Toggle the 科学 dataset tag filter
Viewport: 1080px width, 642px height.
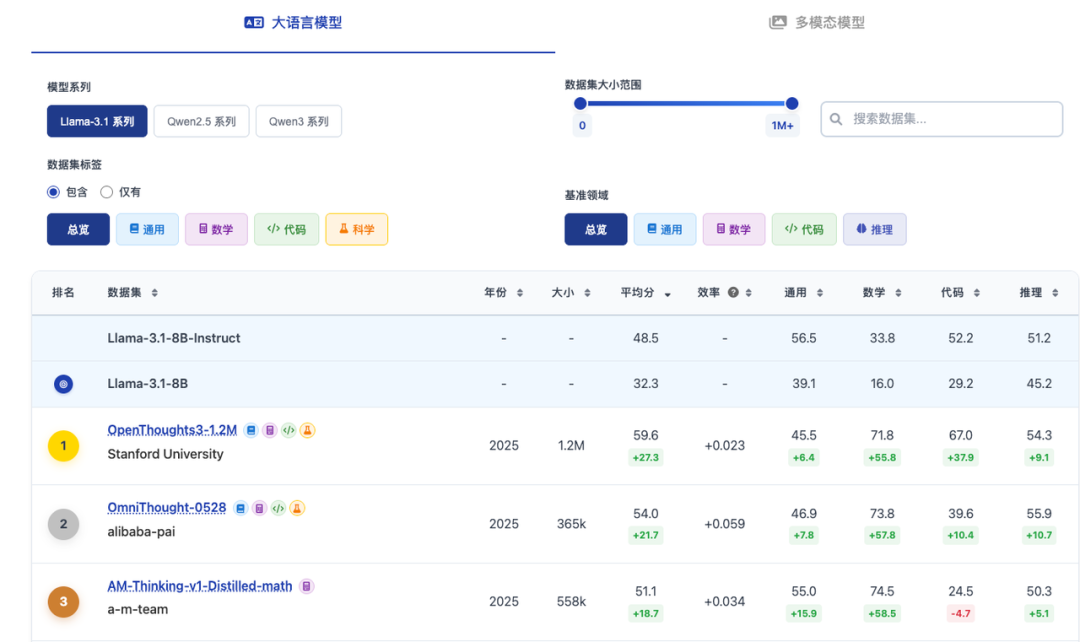[x=356, y=229]
